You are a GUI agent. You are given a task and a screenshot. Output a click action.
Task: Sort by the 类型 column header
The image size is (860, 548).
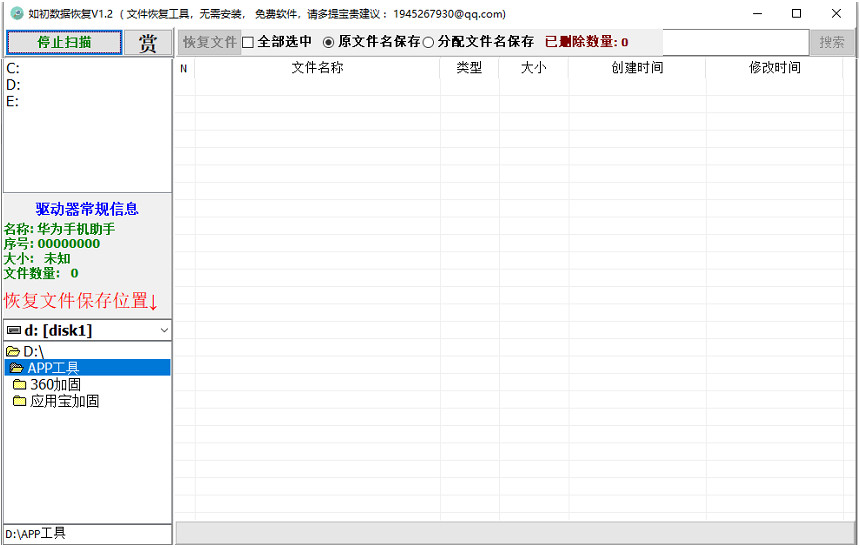point(469,68)
